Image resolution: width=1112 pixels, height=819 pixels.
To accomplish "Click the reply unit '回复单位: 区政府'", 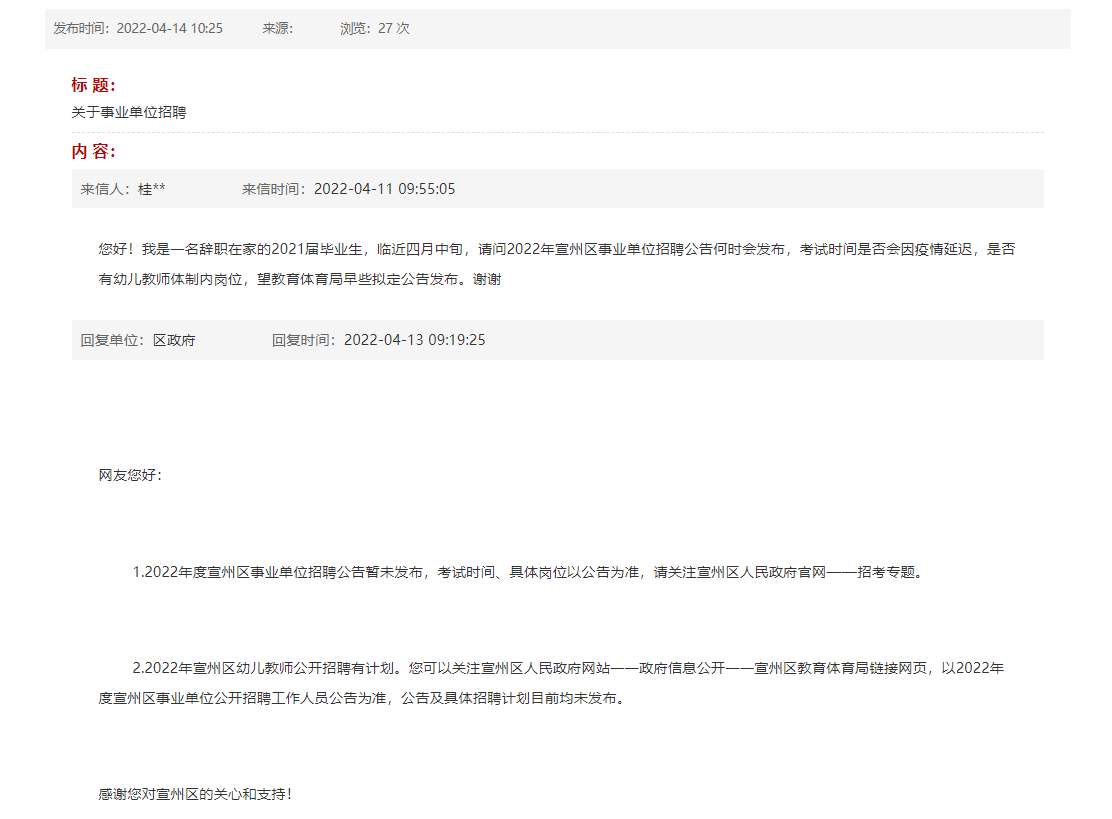I will coord(138,340).
